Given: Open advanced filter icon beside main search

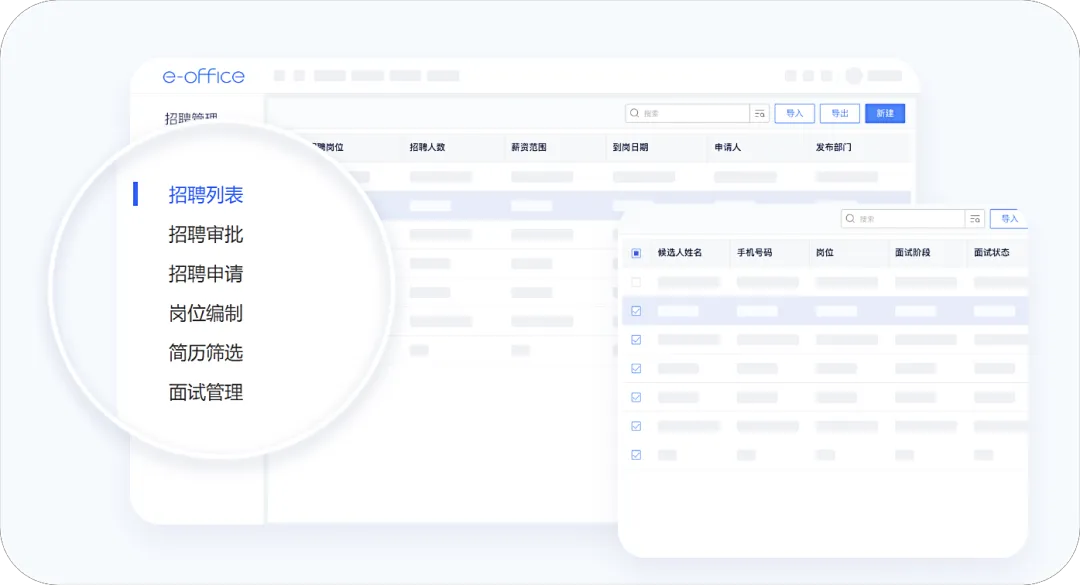Looking at the screenshot, I should click(759, 114).
